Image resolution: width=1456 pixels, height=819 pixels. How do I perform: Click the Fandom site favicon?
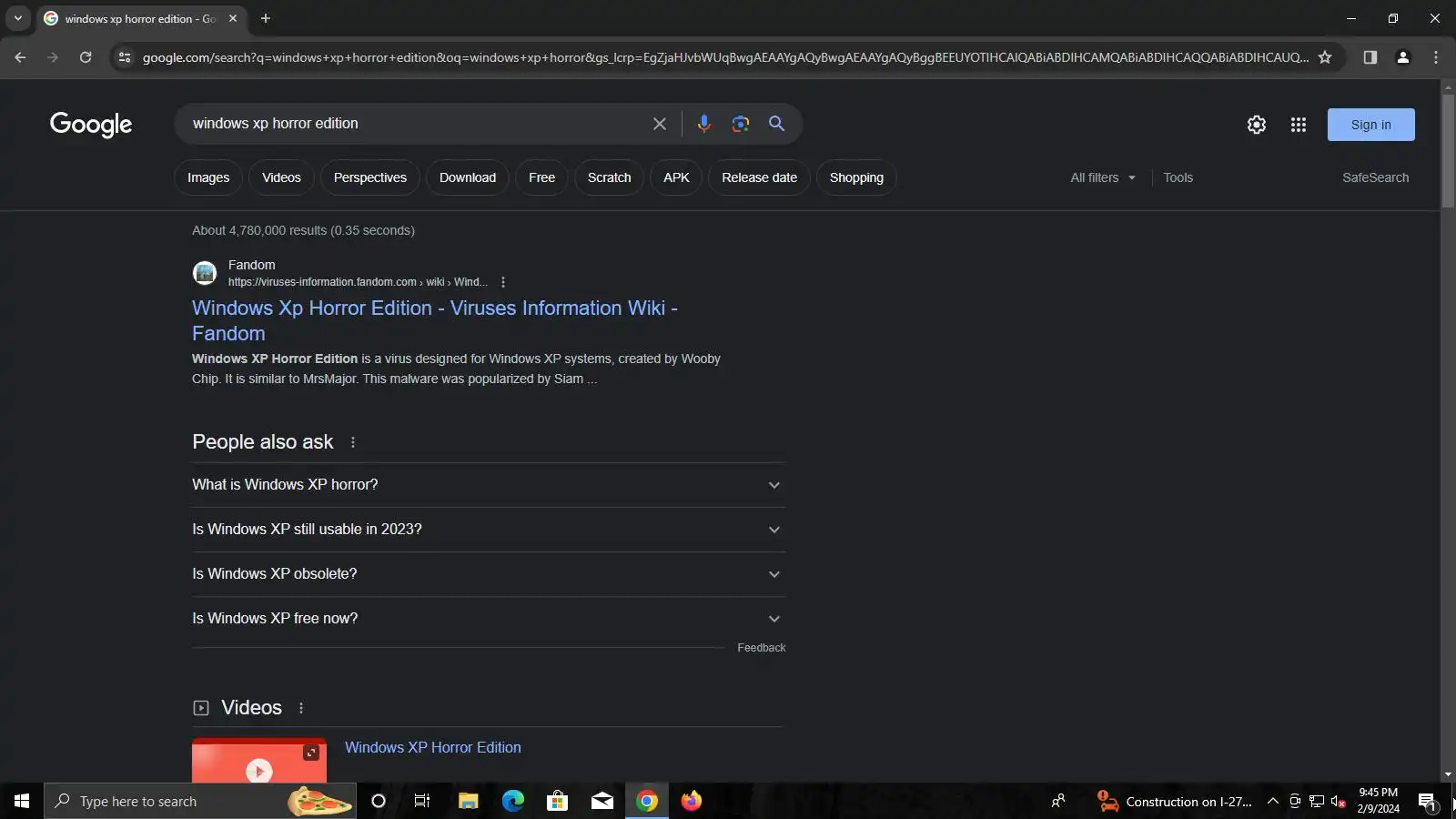coord(205,273)
